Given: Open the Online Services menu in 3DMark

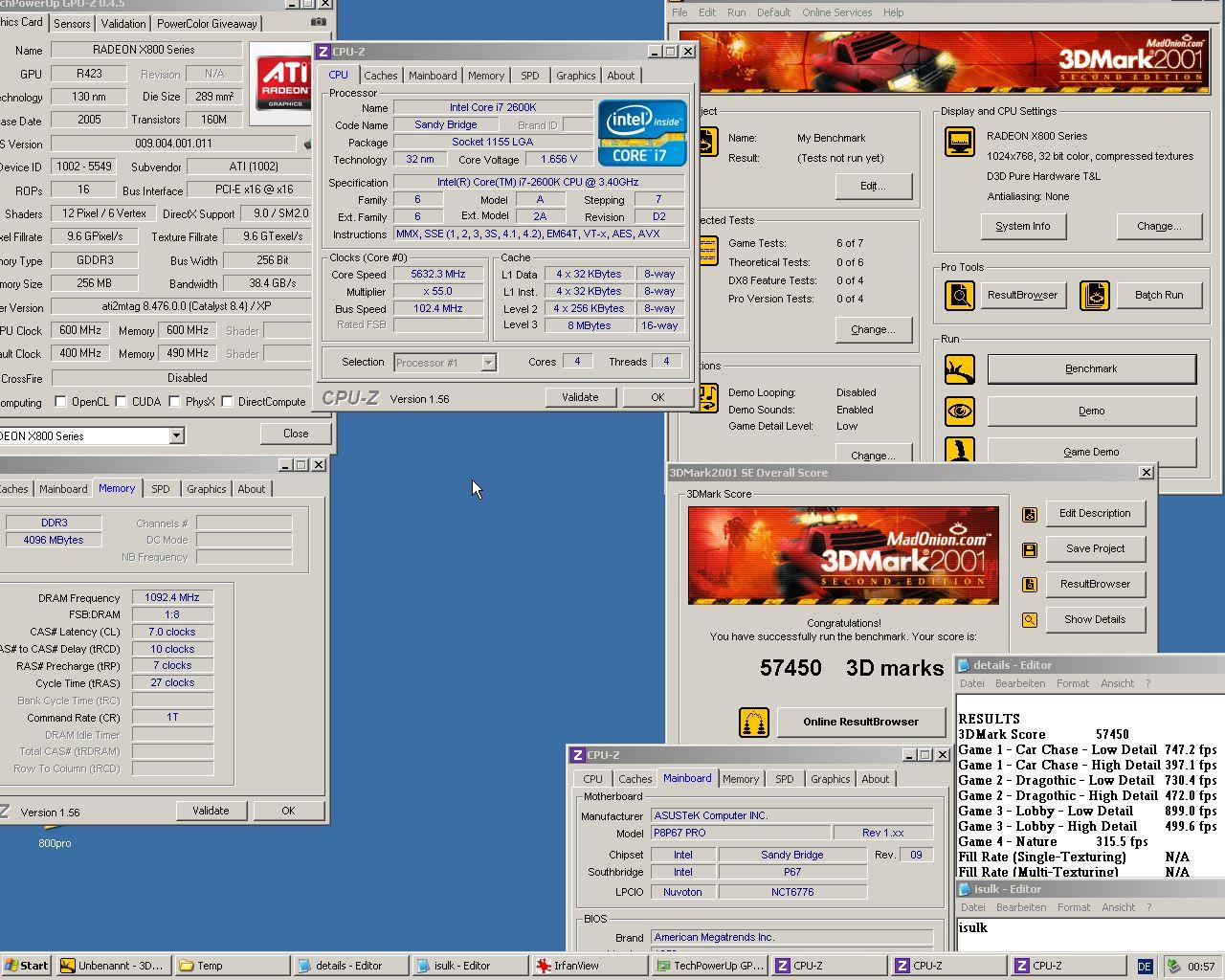Looking at the screenshot, I should [x=836, y=12].
